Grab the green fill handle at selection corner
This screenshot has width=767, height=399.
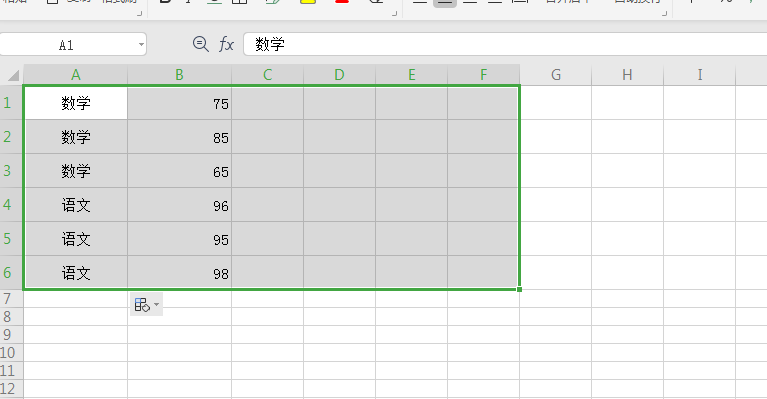(519, 289)
